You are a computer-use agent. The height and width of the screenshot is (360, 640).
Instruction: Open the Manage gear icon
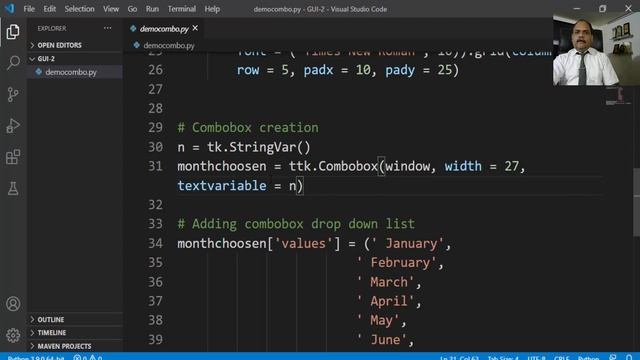coord(13,335)
